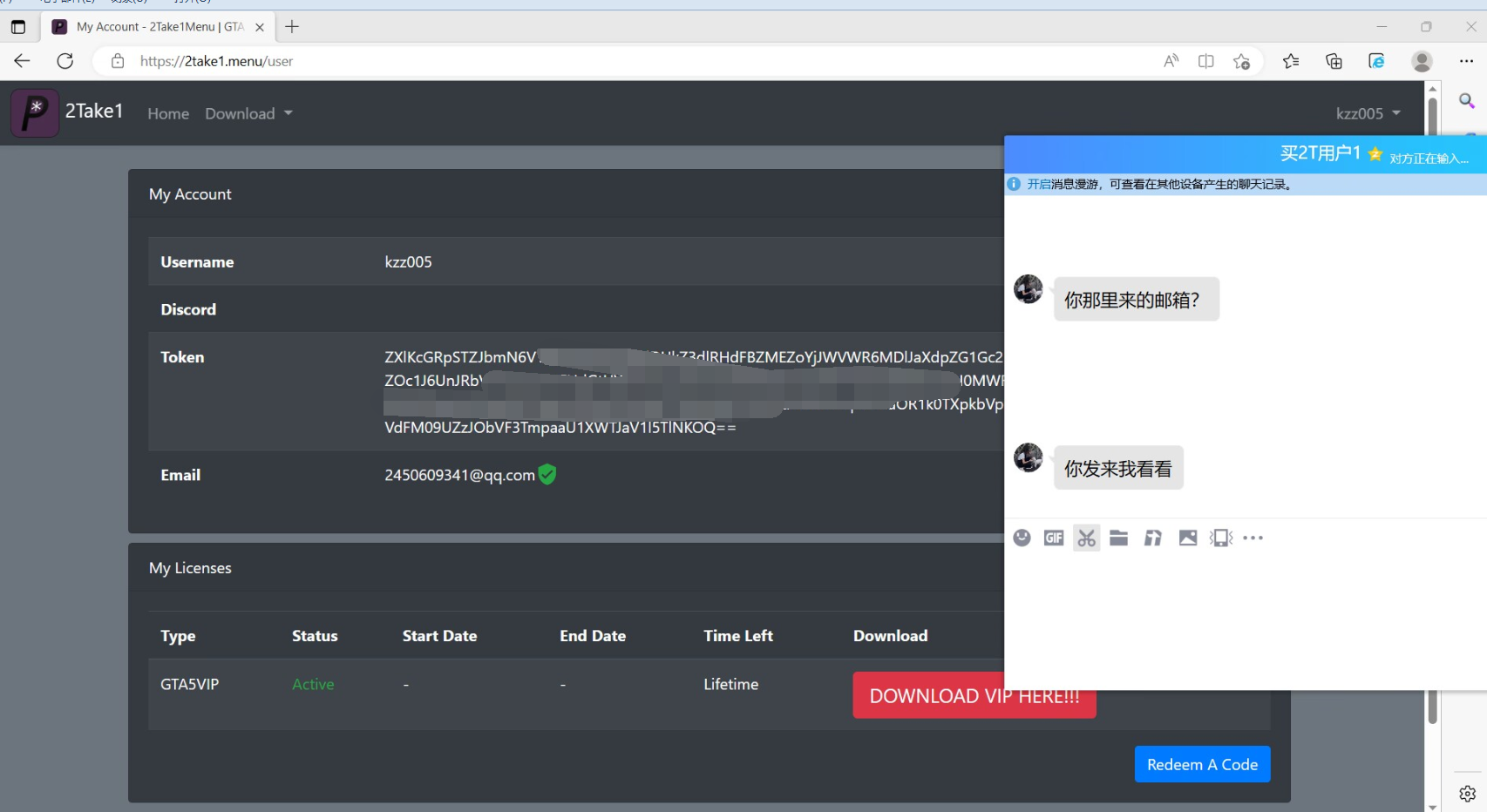Open read aloud icon in address bar

click(1171, 61)
